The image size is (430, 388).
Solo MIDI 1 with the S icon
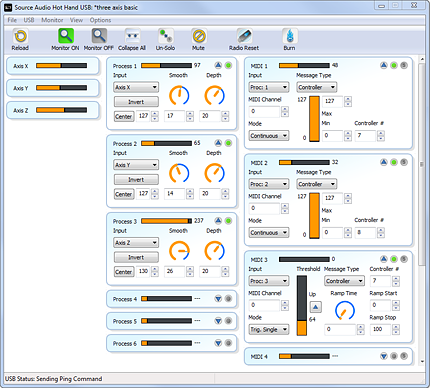(404, 65)
